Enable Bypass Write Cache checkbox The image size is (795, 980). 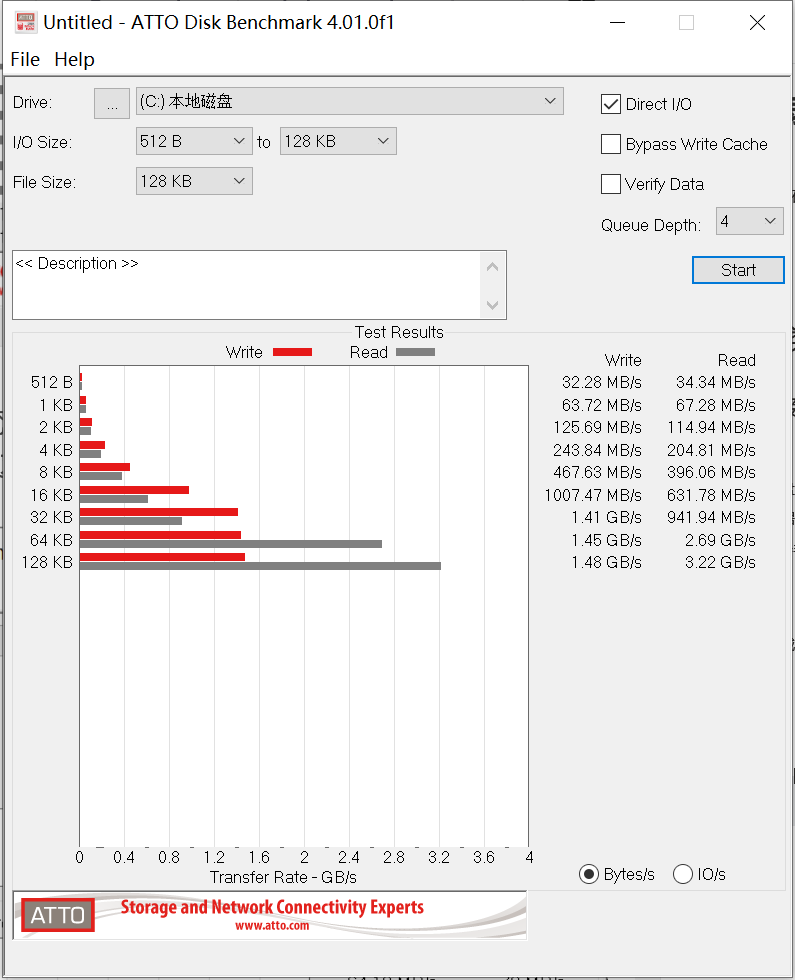point(611,144)
